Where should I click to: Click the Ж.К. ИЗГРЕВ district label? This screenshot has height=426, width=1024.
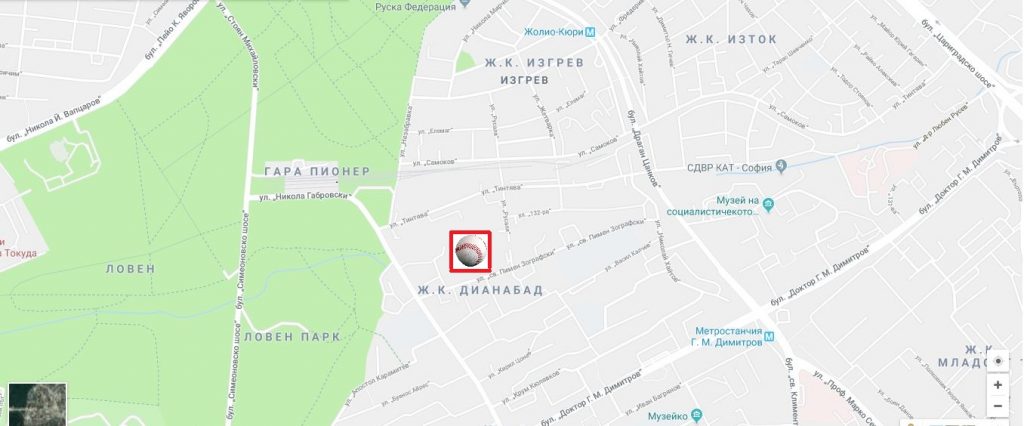(x=534, y=63)
